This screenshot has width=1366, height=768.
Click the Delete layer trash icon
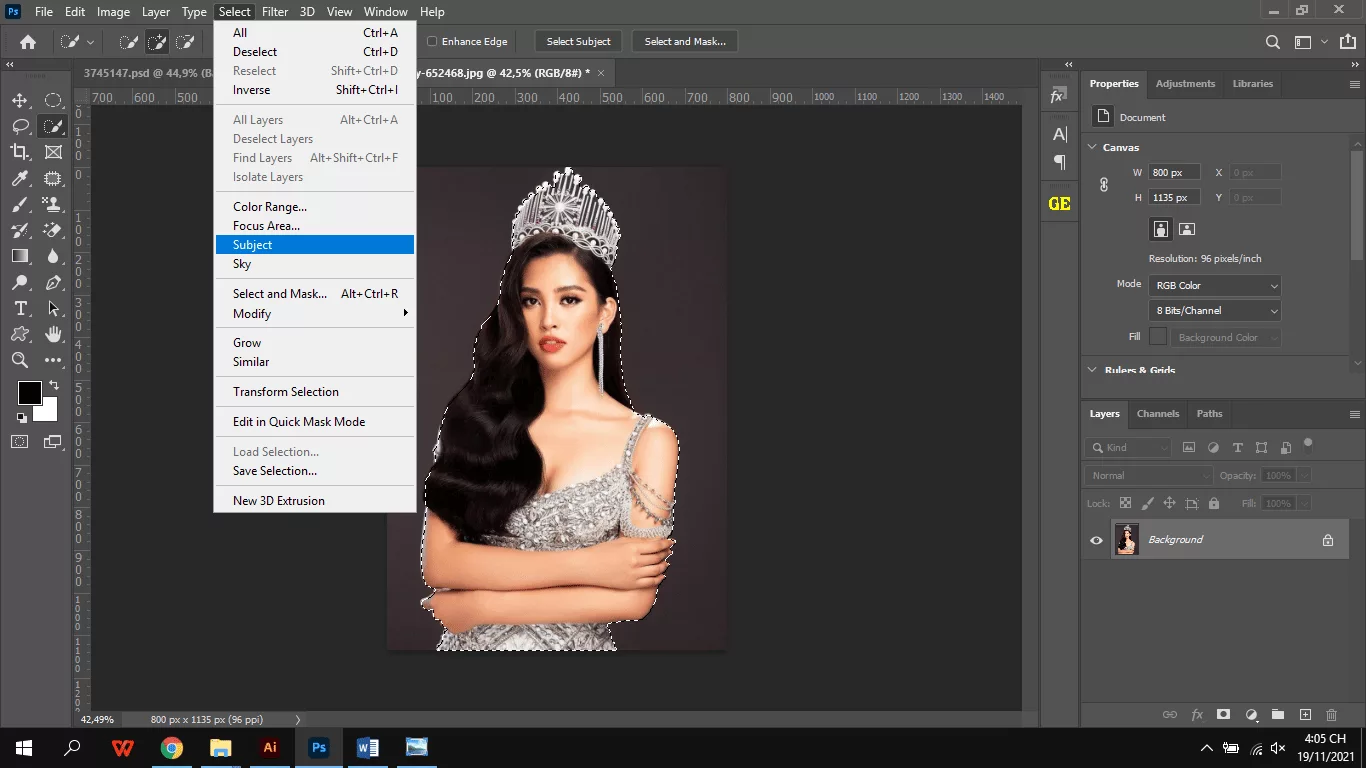(x=1331, y=715)
